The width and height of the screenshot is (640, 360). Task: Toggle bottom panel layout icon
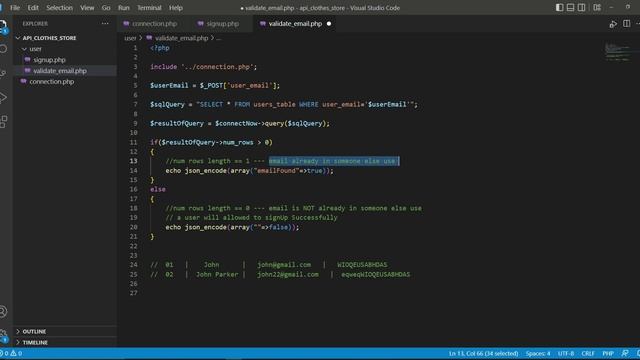(571, 7)
